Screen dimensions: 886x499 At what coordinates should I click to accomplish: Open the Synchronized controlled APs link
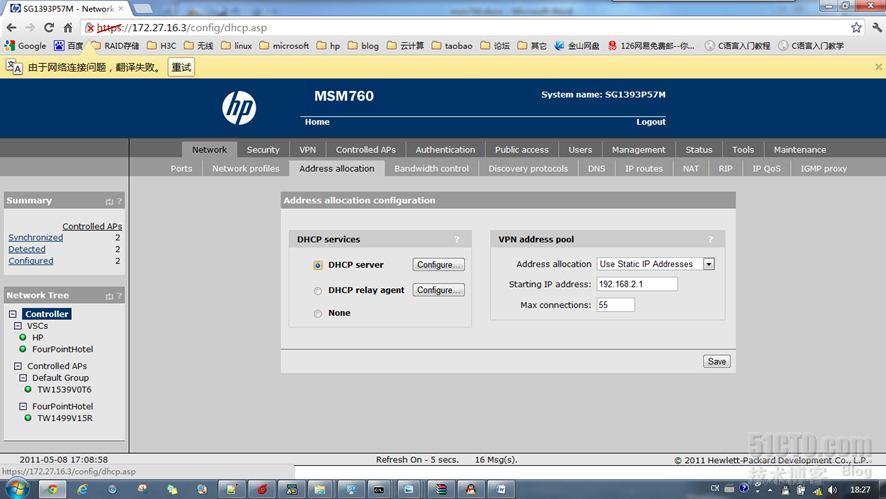36,237
